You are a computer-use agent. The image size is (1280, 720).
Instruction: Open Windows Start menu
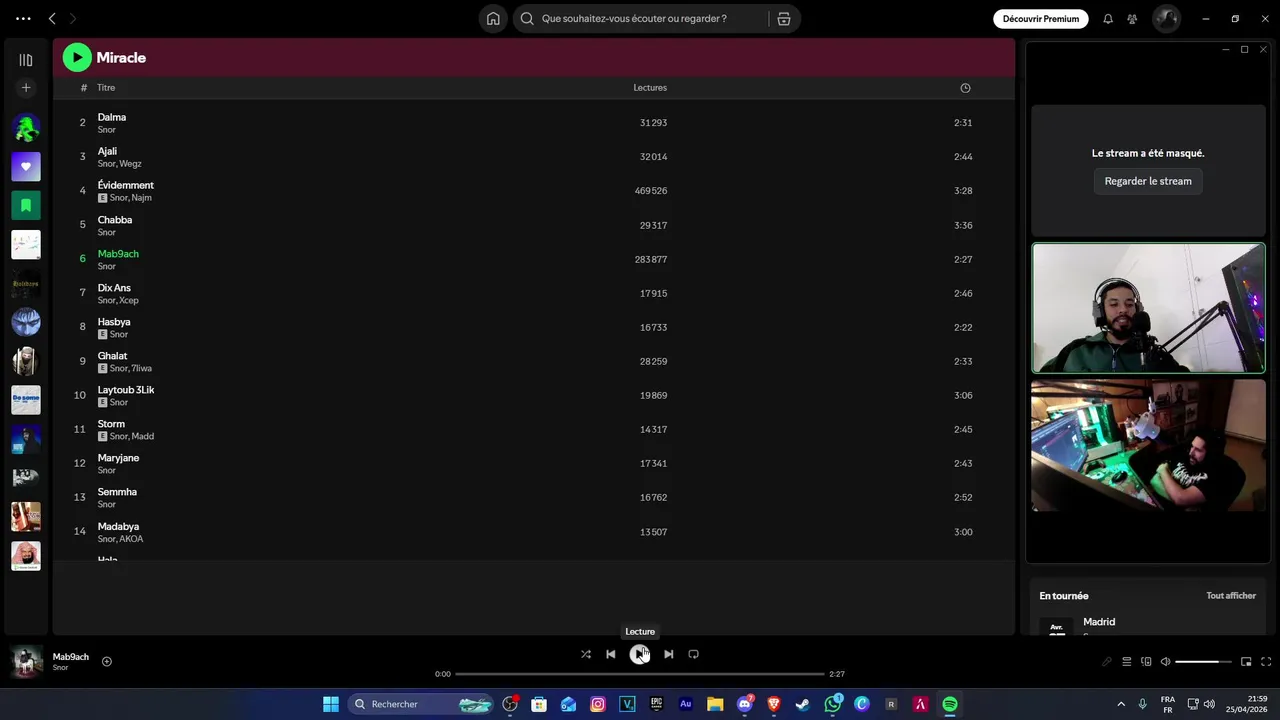331,704
